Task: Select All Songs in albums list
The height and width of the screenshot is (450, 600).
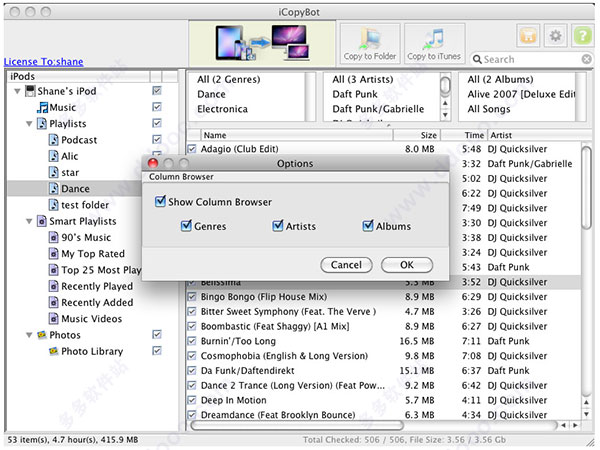Action: (x=489, y=109)
